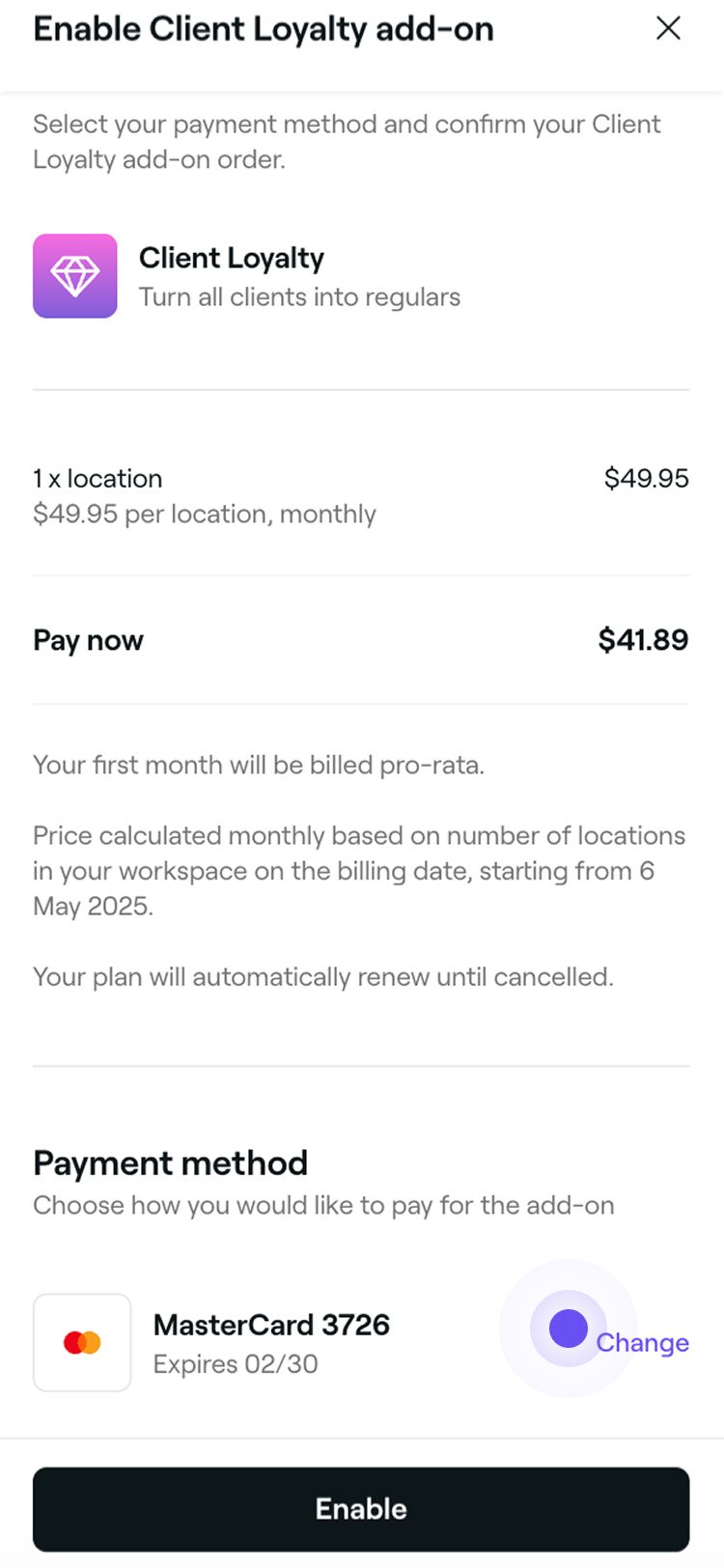
Task: Click the Pay now label
Action: coord(87,639)
